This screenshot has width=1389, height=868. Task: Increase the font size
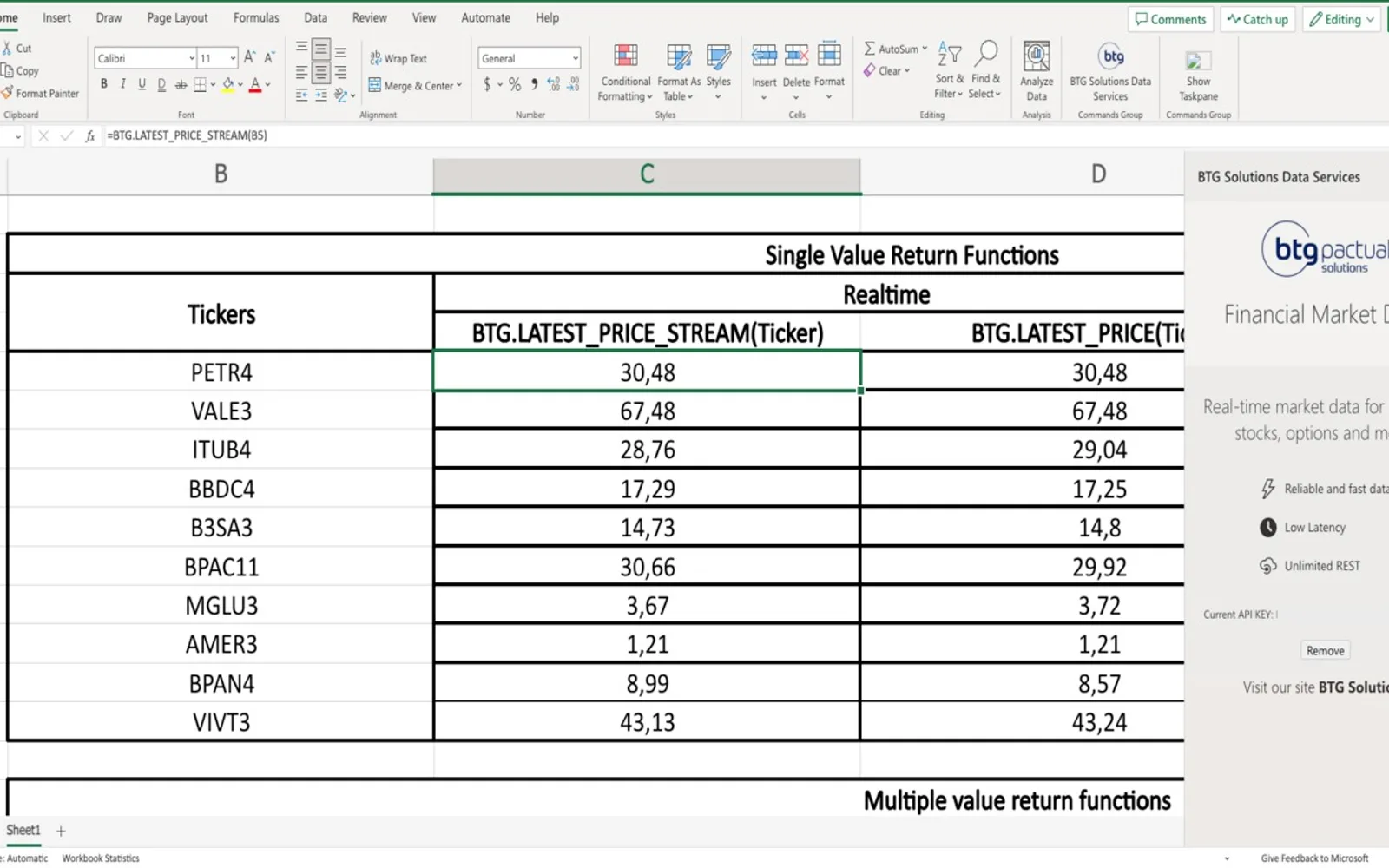[x=249, y=57]
